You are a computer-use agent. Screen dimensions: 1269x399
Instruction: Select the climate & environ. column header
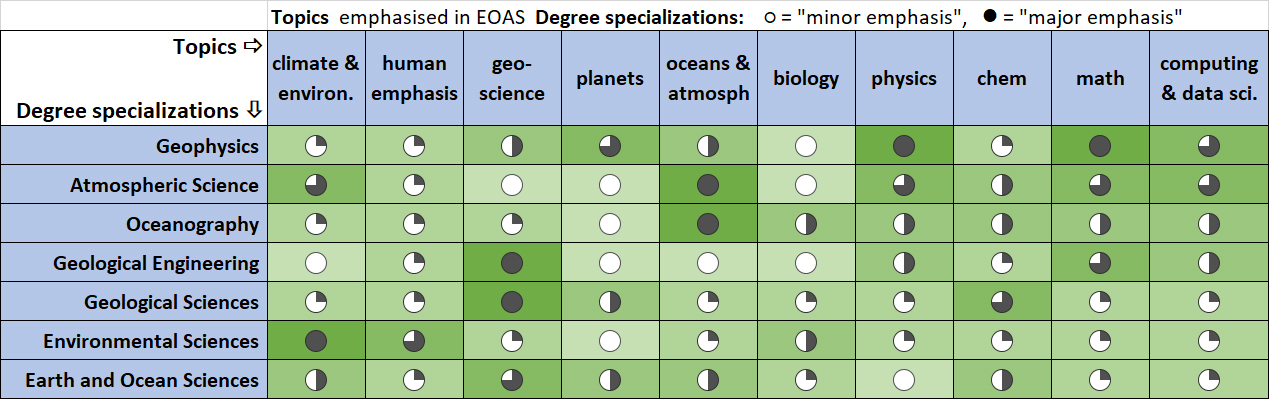point(316,78)
